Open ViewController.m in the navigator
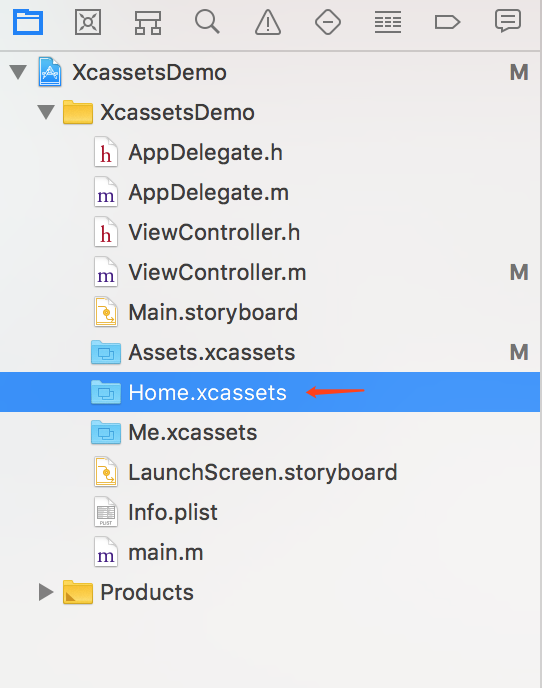The image size is (542, 688). pos(270,272)
